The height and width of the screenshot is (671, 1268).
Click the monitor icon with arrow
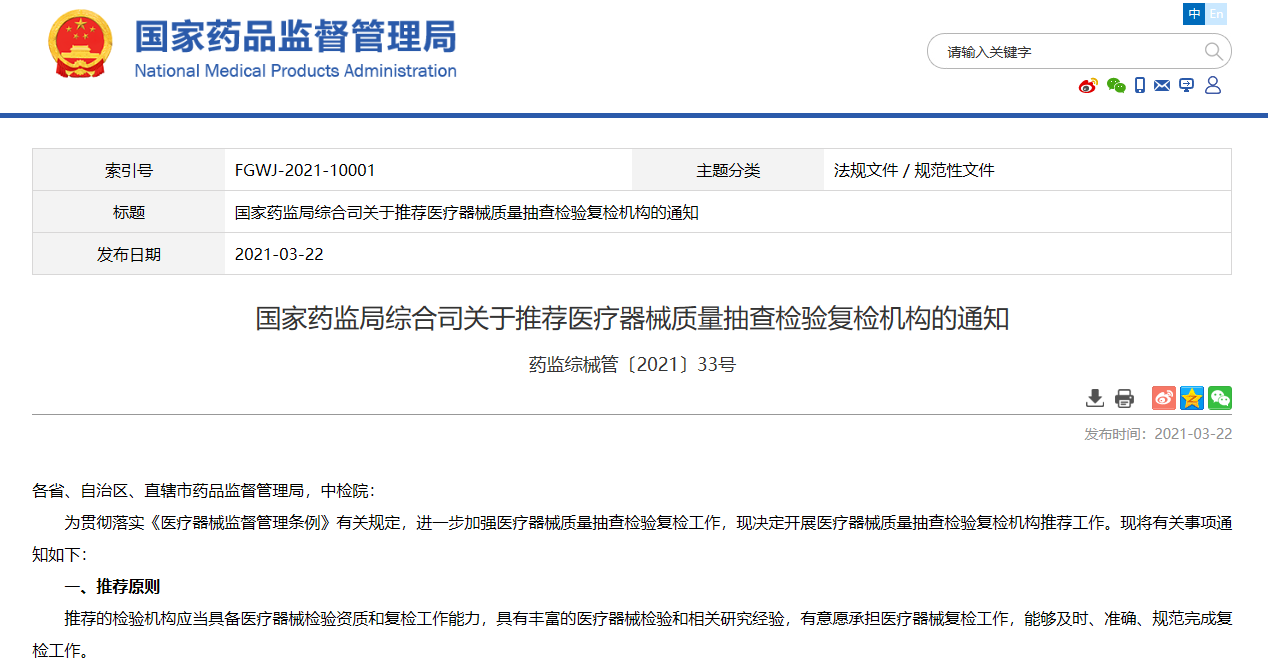(x=1187, y=86)
